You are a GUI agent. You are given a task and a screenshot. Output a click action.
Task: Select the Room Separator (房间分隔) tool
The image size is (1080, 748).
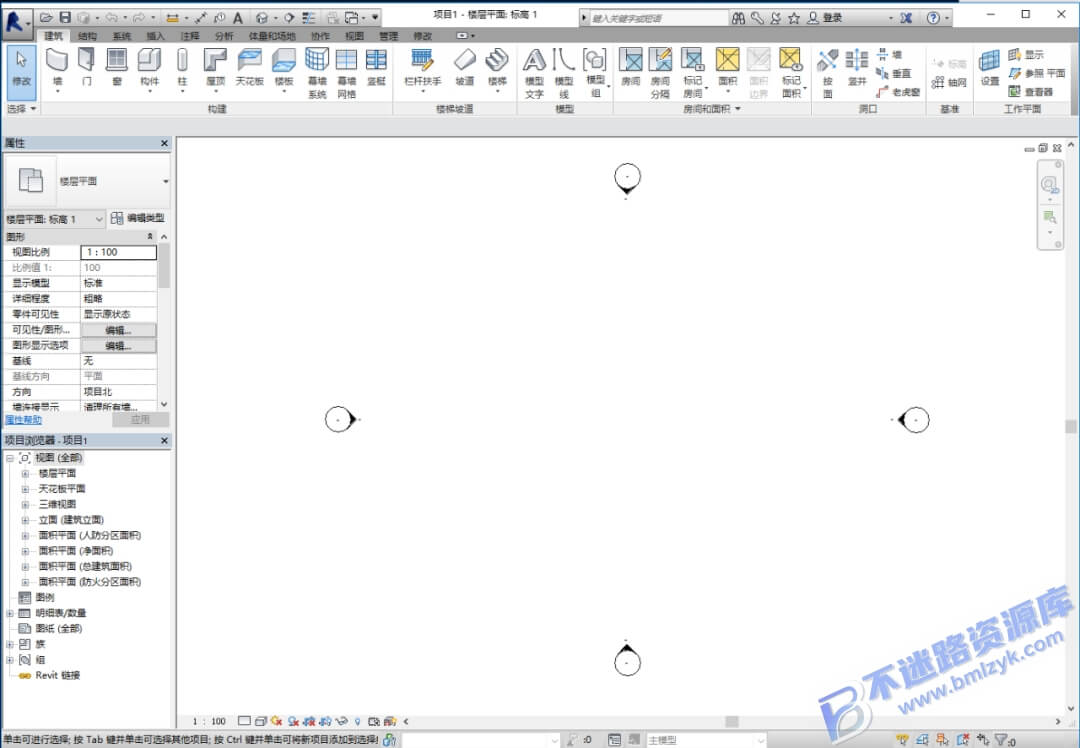click(x=661, y=73)
